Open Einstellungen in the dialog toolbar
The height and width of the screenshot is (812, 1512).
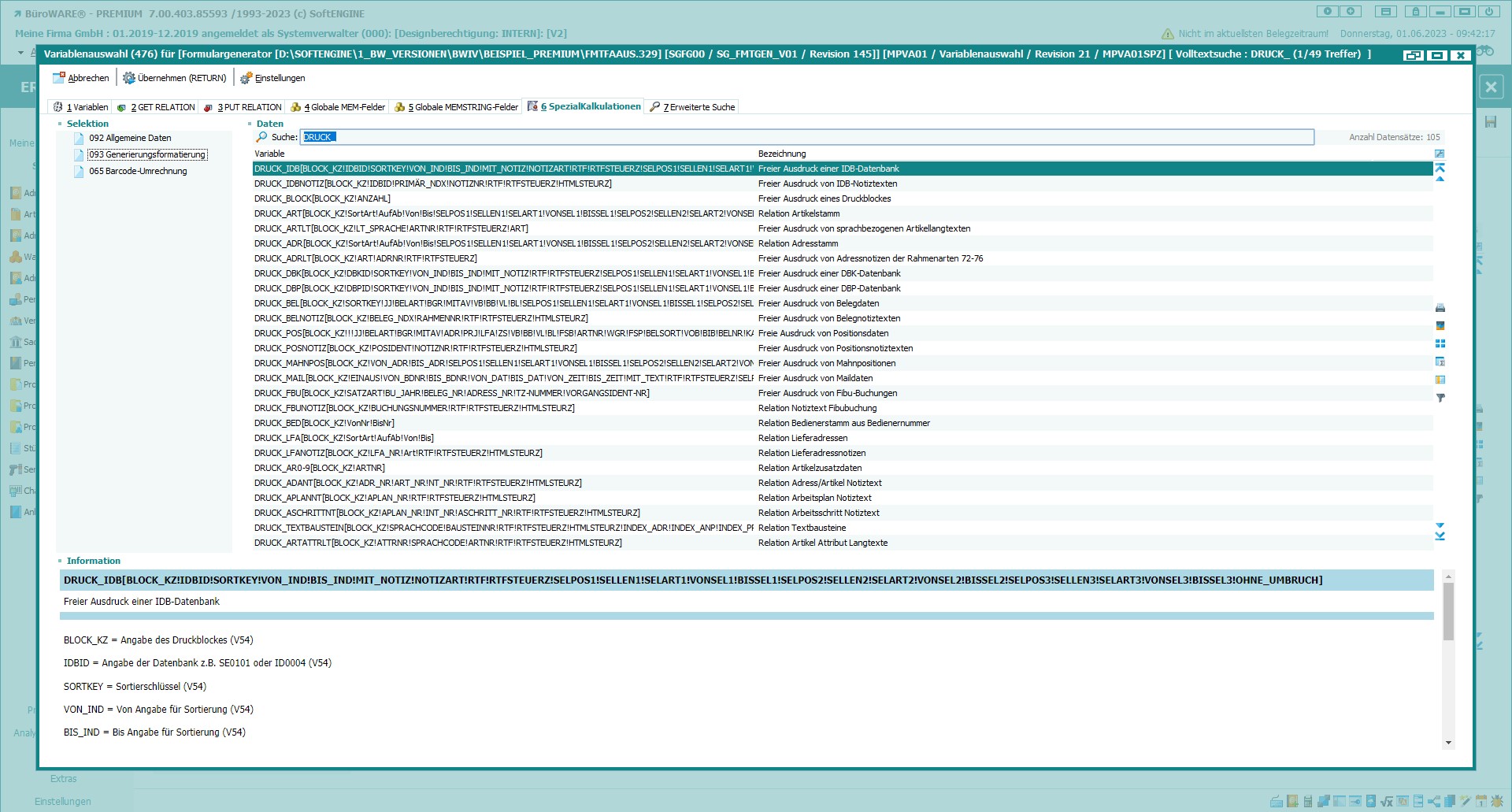click(272, 78)
